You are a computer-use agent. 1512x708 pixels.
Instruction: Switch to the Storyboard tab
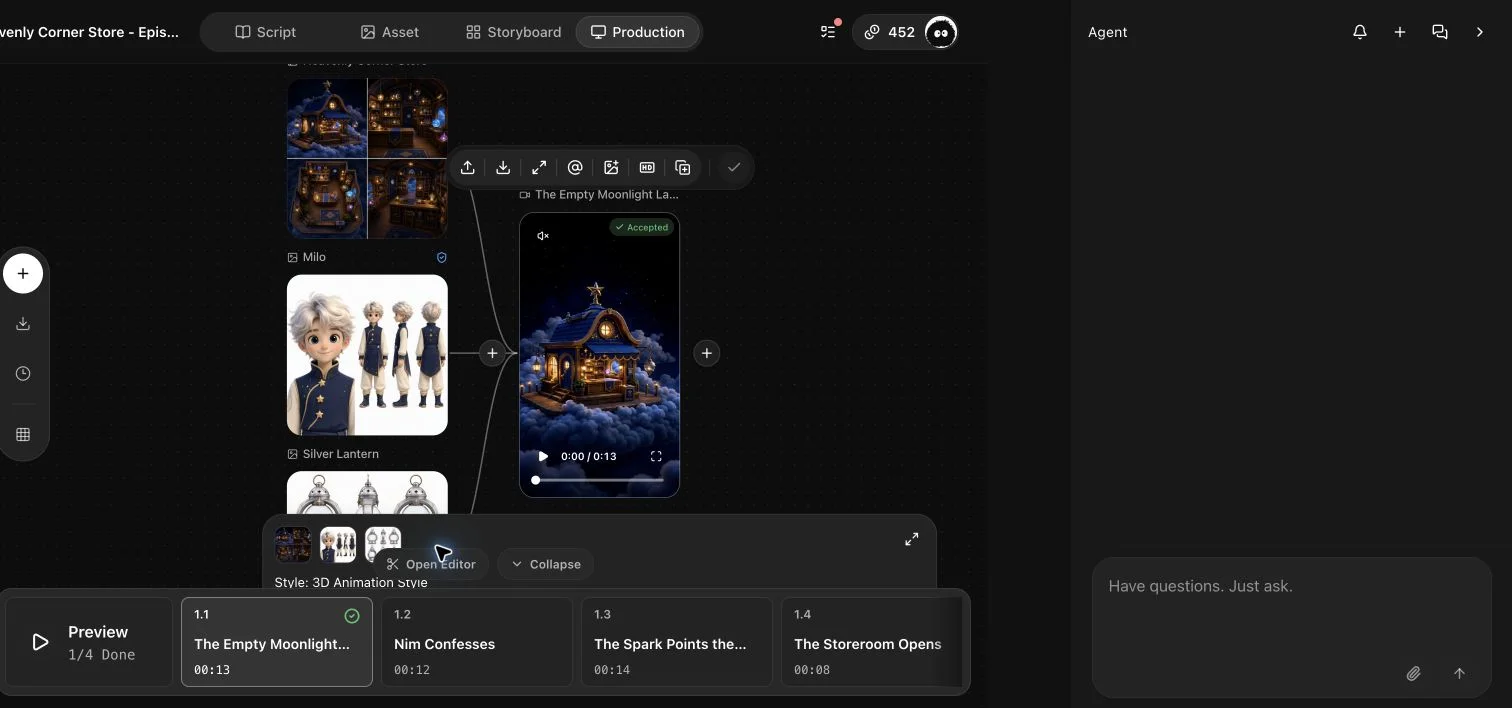pos(513,32)
